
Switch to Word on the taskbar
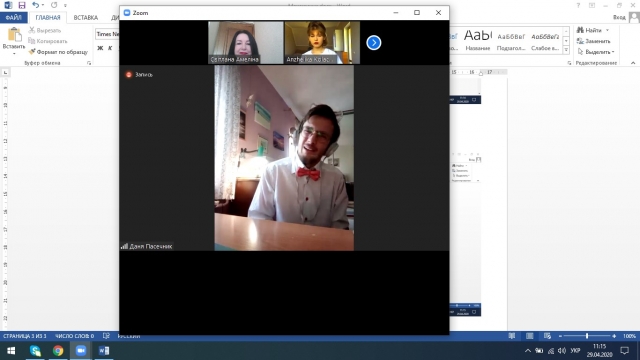tap(104, 351)
